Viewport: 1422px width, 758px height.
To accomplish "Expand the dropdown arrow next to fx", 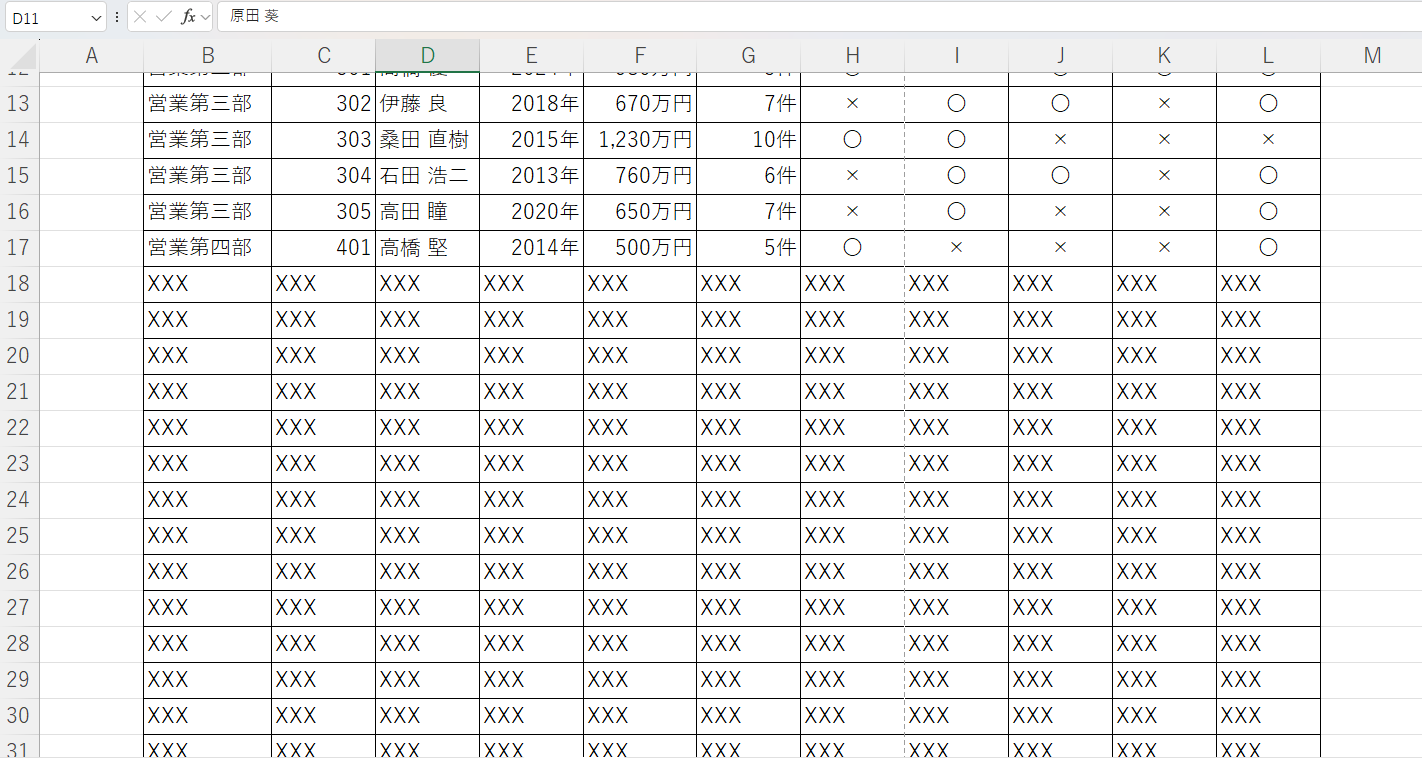I will (205, 17).
